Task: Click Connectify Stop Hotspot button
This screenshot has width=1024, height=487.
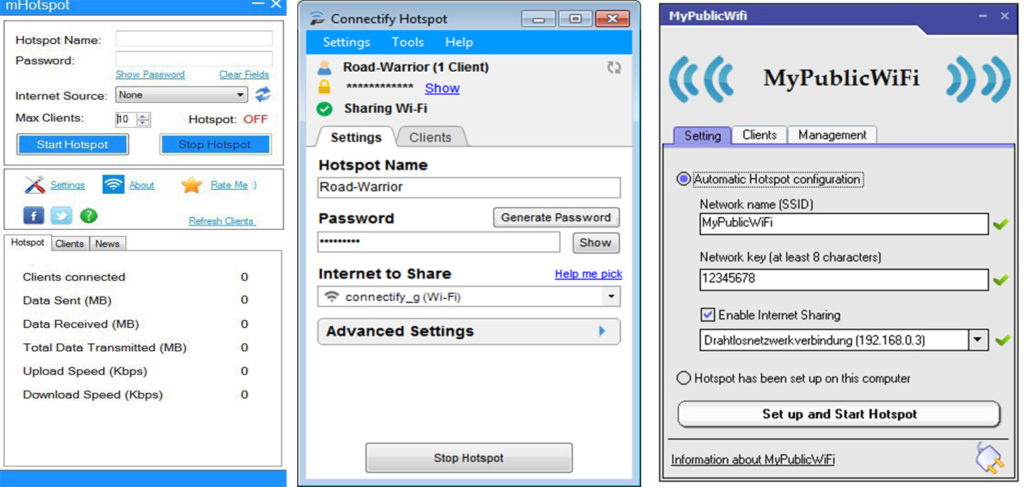Action: coord(469,458)
